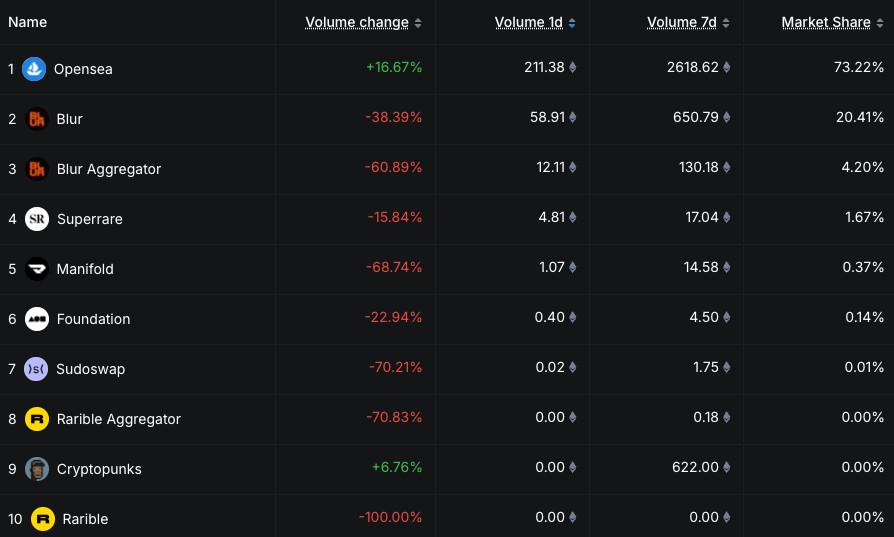Sort table by Volume change column
The image size is (894, 537).
357,22
